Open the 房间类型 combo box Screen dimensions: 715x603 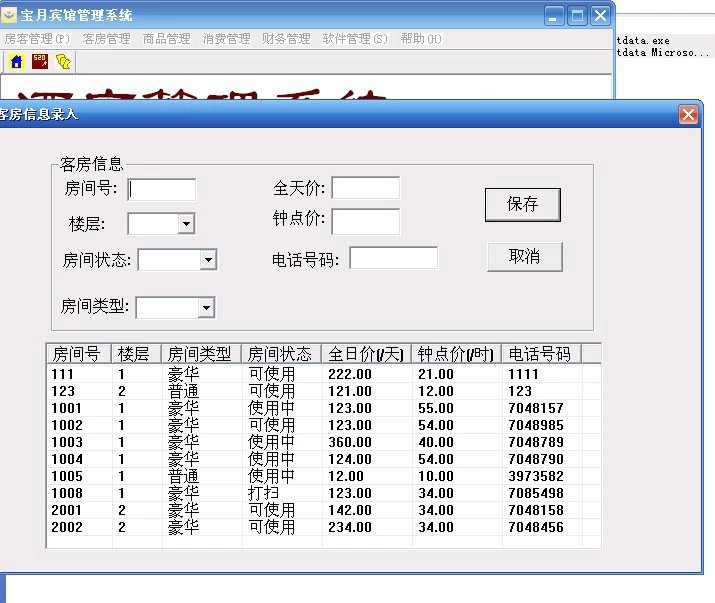click(x=205, y=307)
